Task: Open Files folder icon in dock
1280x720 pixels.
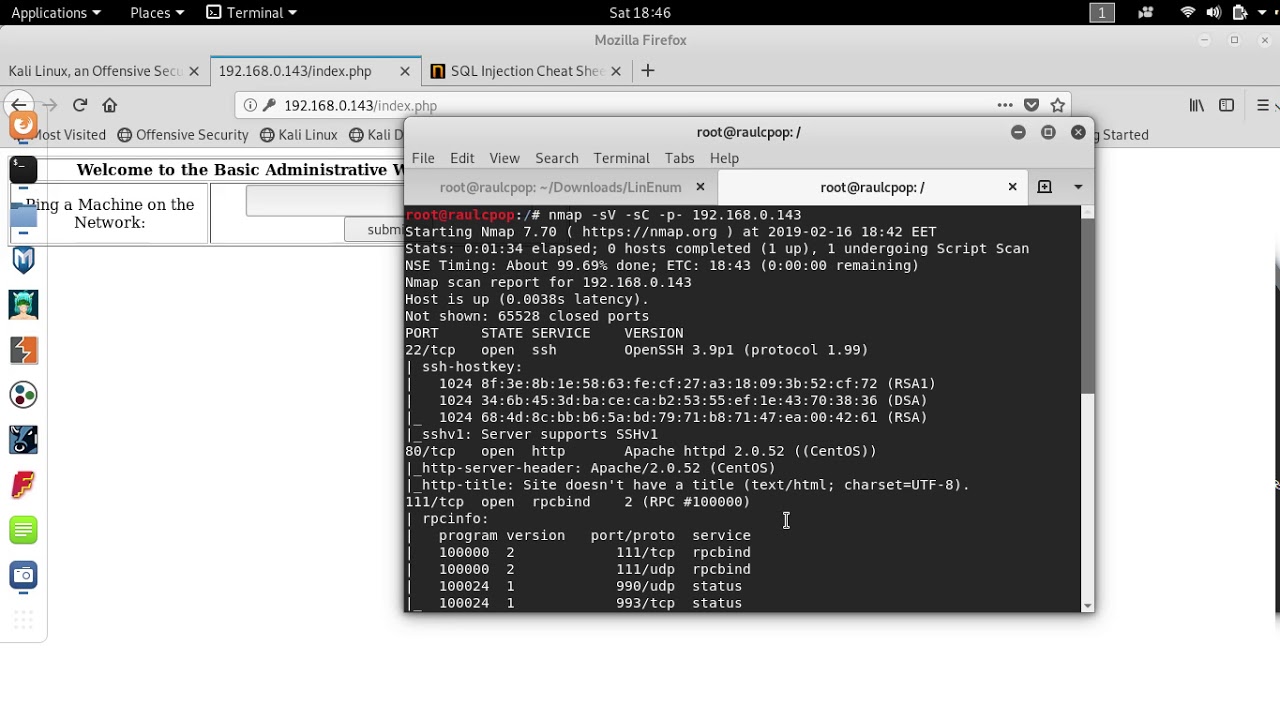Action: pos(23,215)
